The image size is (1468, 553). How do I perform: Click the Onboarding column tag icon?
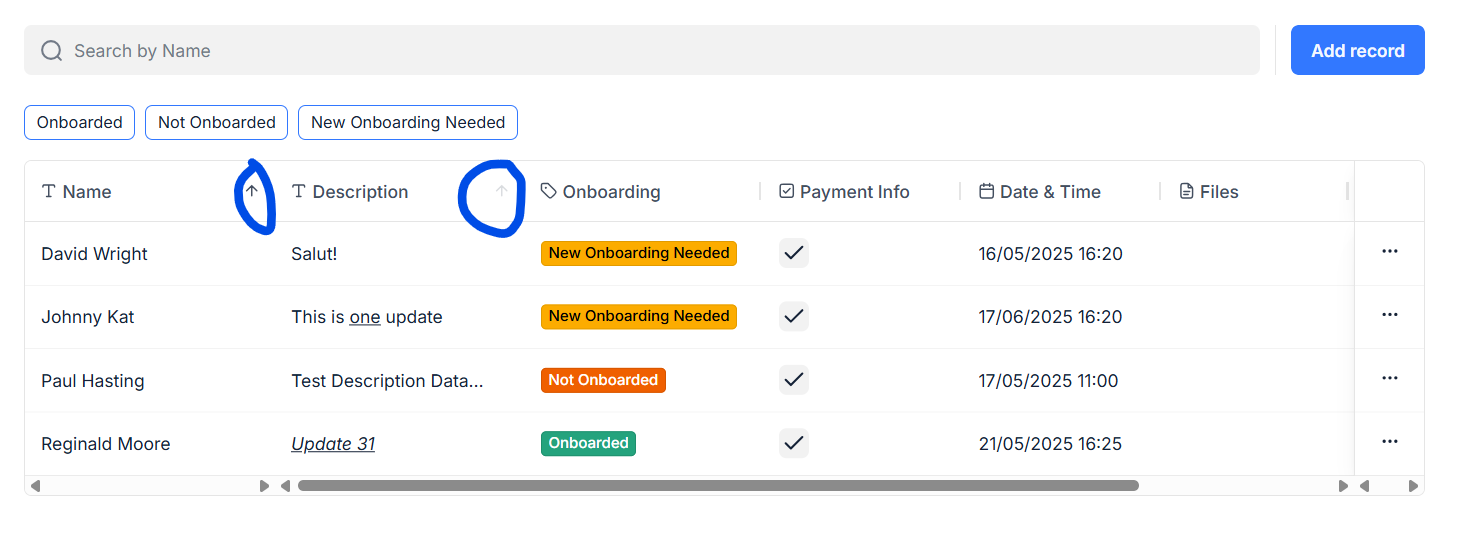pyautogui.click(x=548, y=191)
